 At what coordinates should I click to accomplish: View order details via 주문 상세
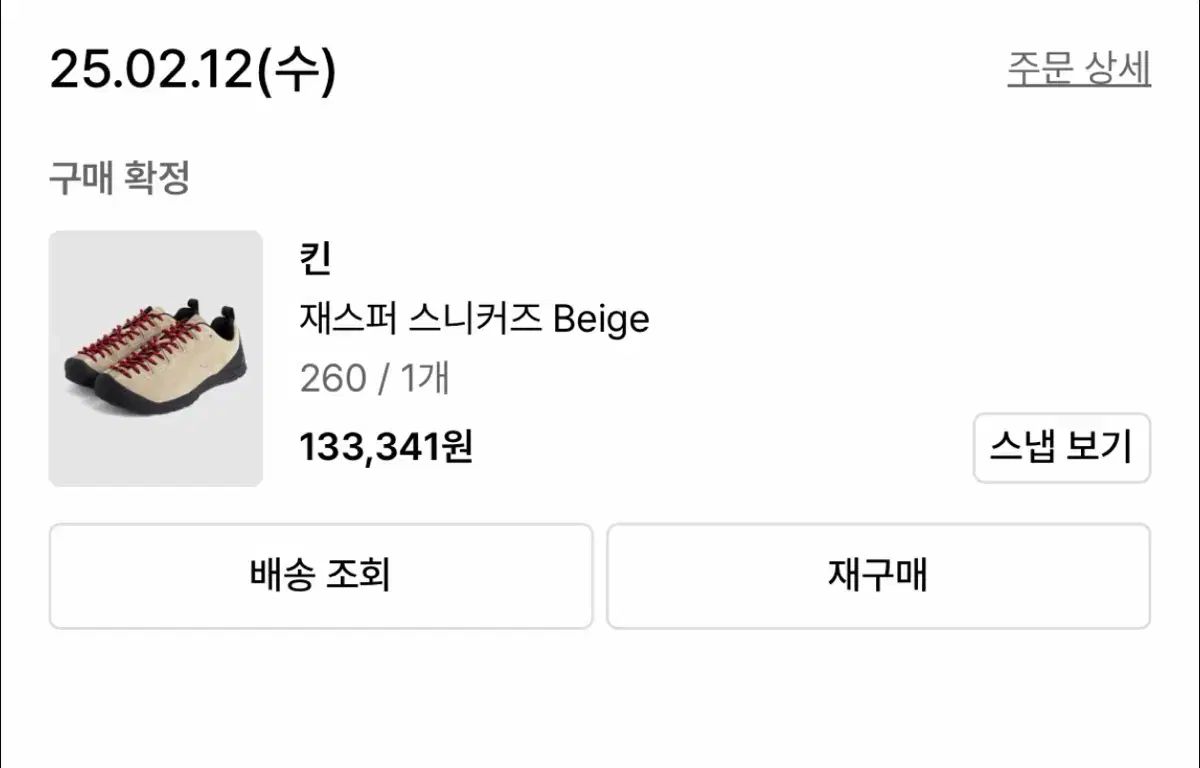click(1078, 69)
